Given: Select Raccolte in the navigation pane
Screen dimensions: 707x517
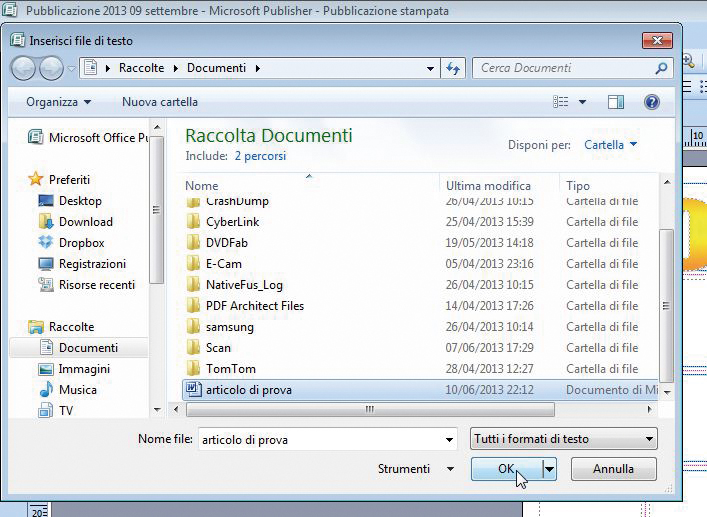Looking at the screenshot, I should coord(61,327).
